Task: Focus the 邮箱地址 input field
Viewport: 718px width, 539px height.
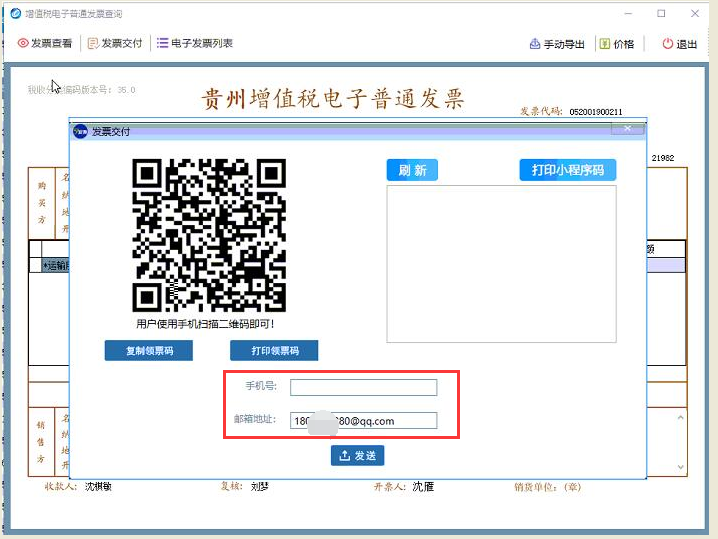Action: [364, 420]
